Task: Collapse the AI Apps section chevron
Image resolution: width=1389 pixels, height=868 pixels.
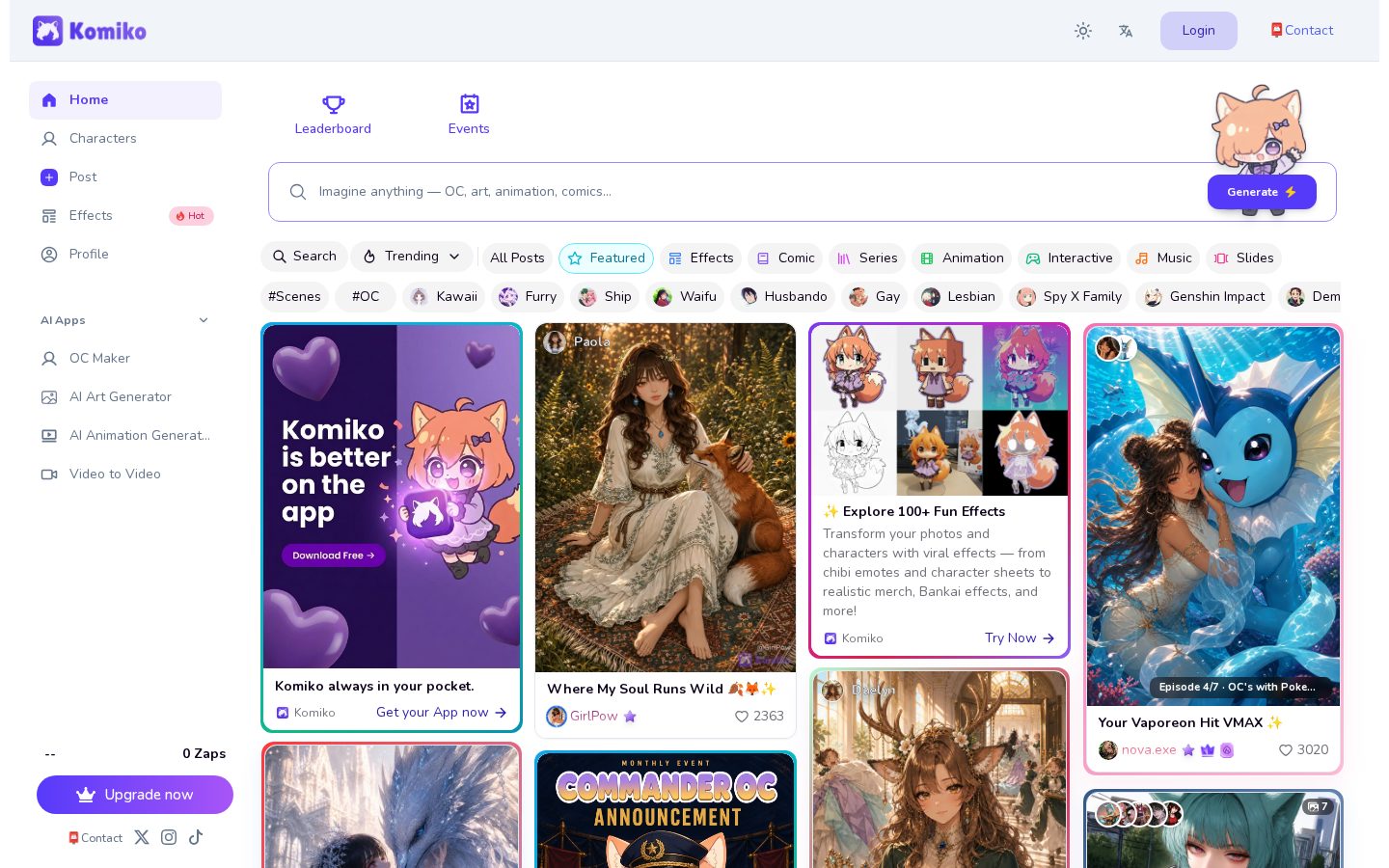Action: tap(204, 320)
